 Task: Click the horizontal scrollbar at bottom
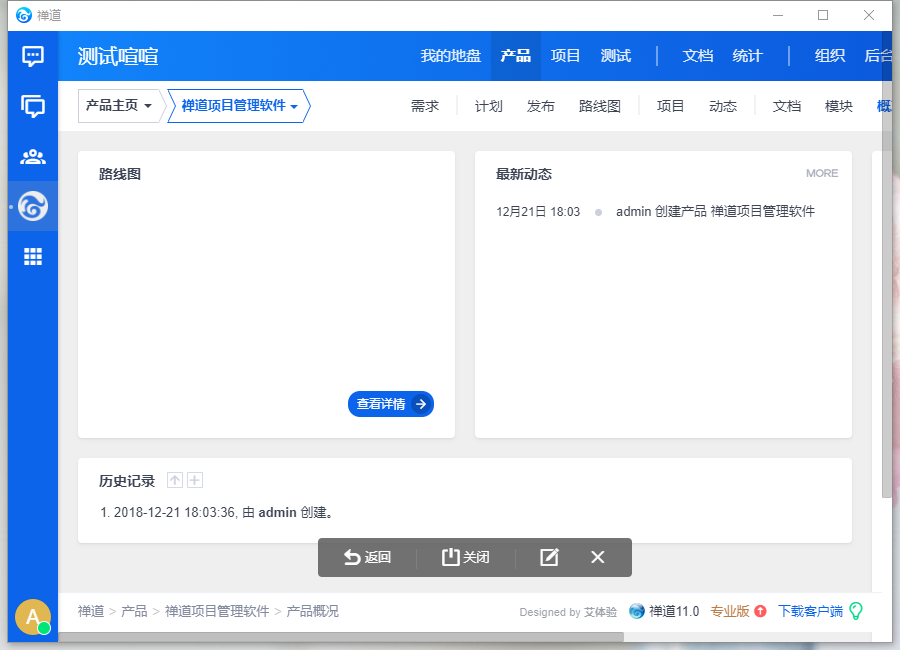click(340, 637)
